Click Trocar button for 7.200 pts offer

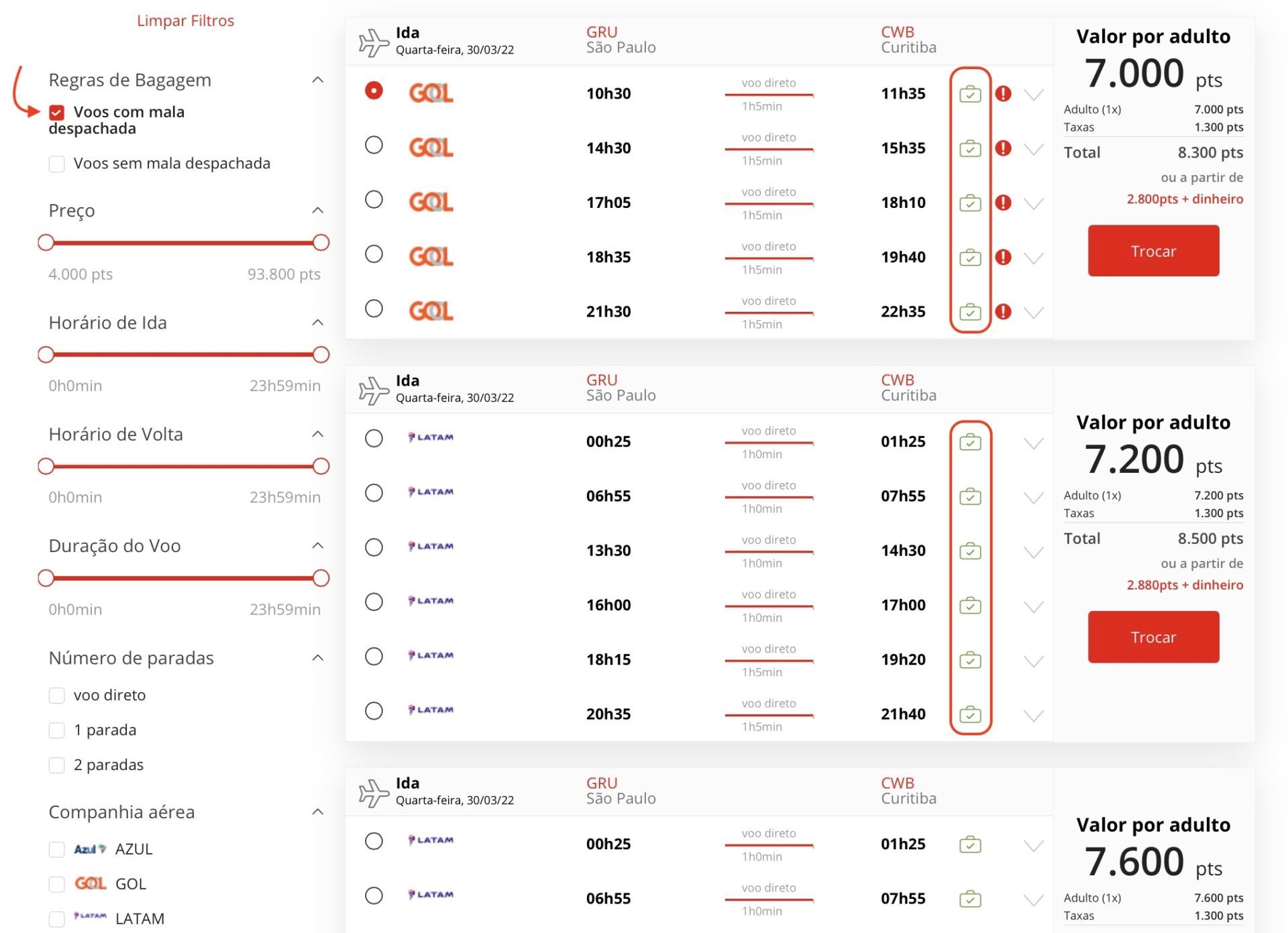pyautogui.click(x=1153, y=637)
